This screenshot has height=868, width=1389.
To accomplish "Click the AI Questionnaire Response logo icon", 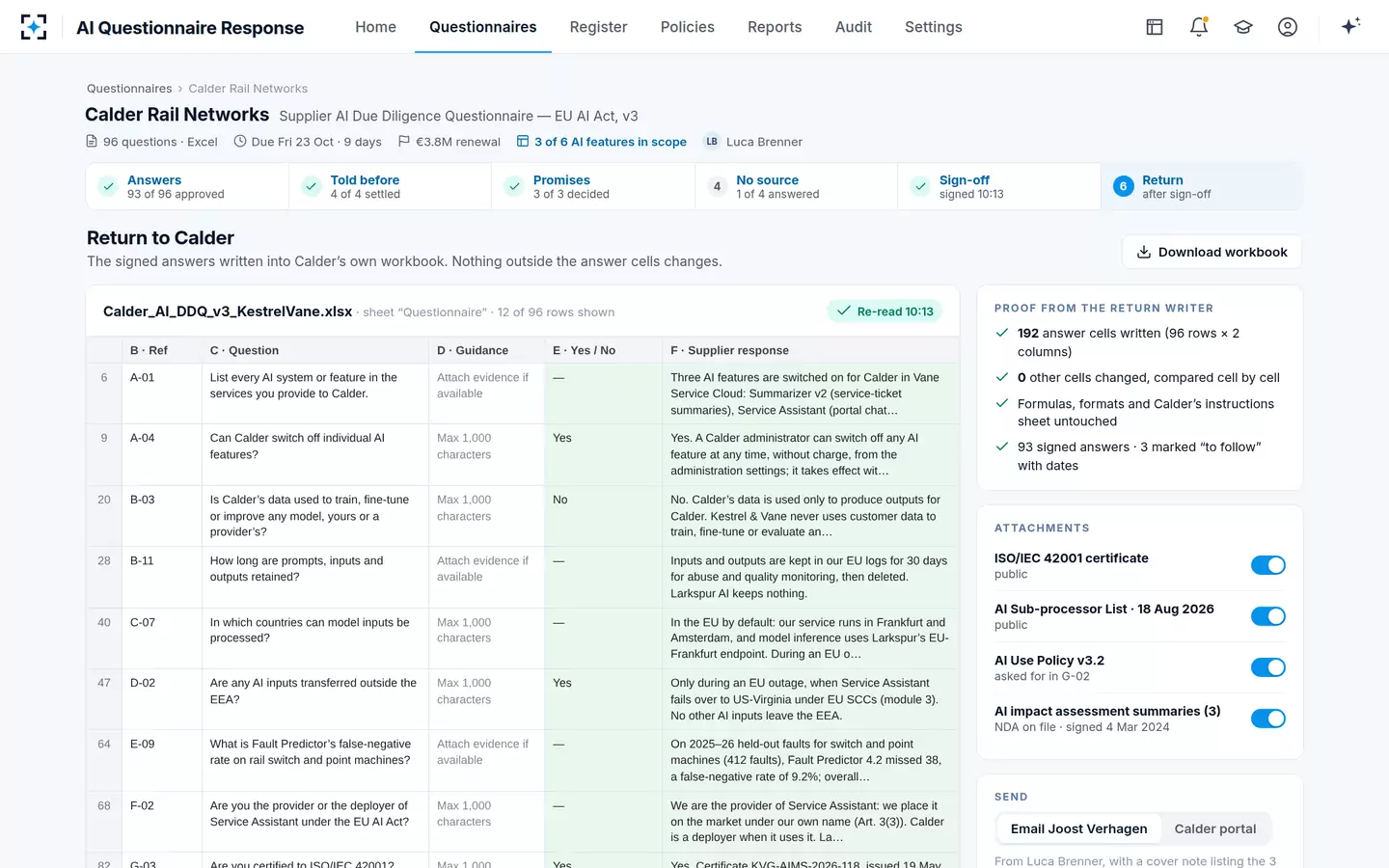I will [x=34, y=27].
